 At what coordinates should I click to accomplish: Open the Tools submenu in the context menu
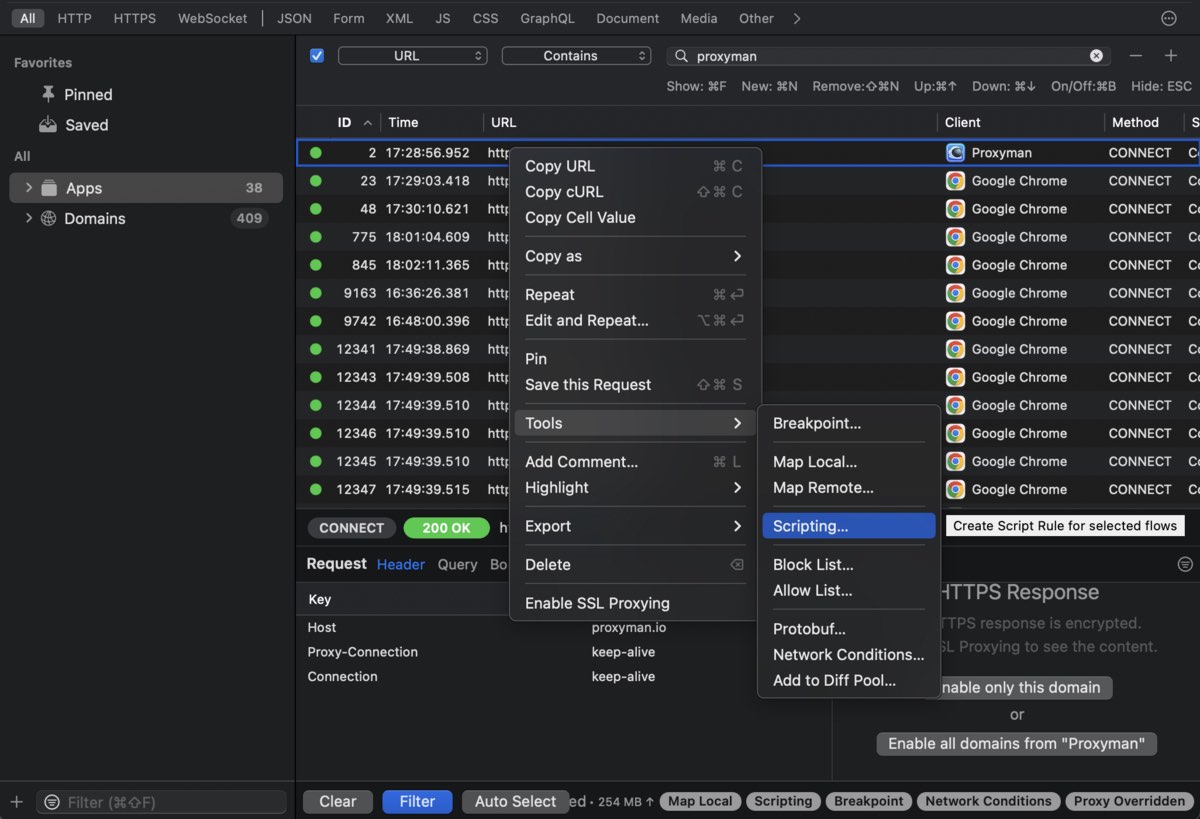(x=634, y=423)
